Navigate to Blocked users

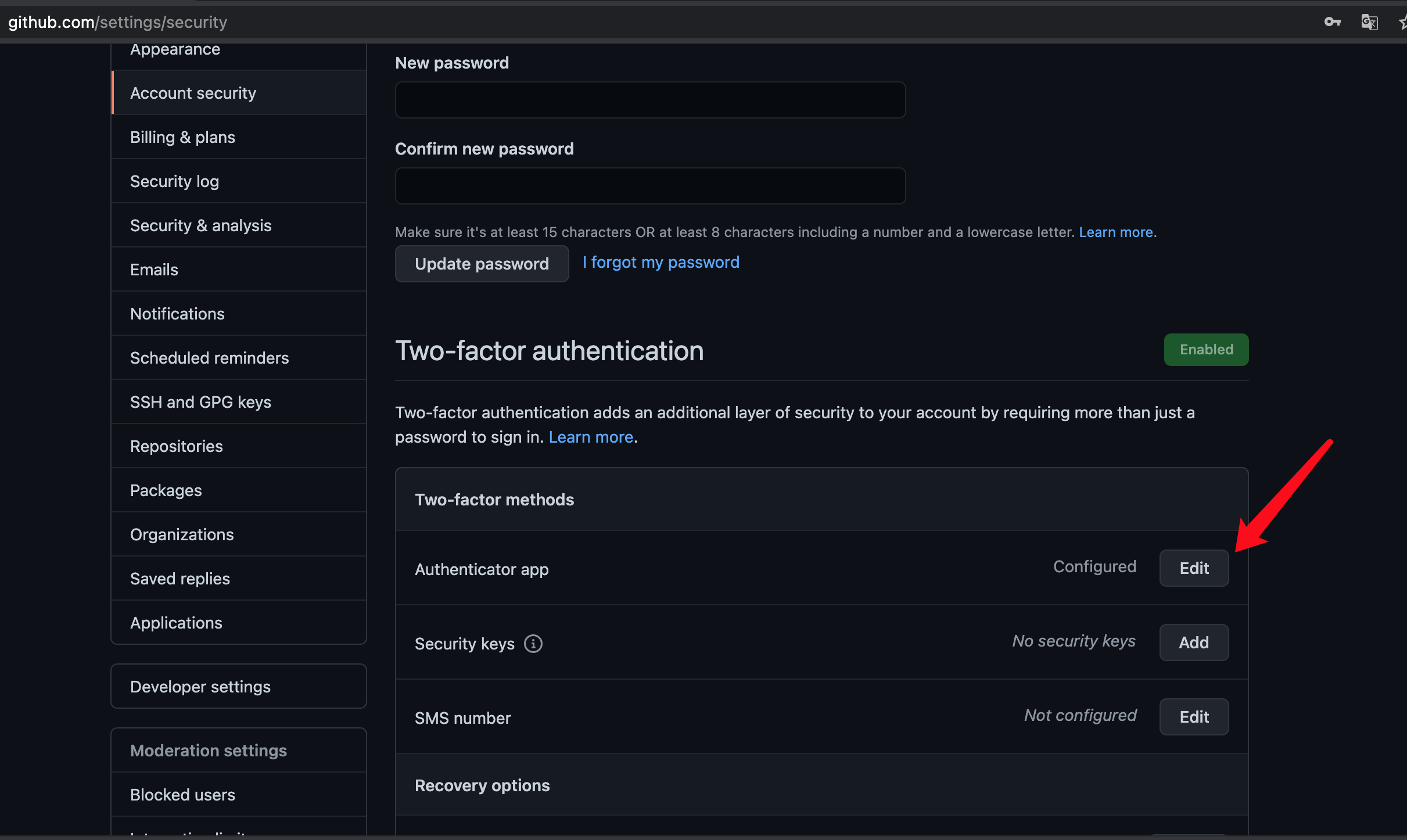182,795
